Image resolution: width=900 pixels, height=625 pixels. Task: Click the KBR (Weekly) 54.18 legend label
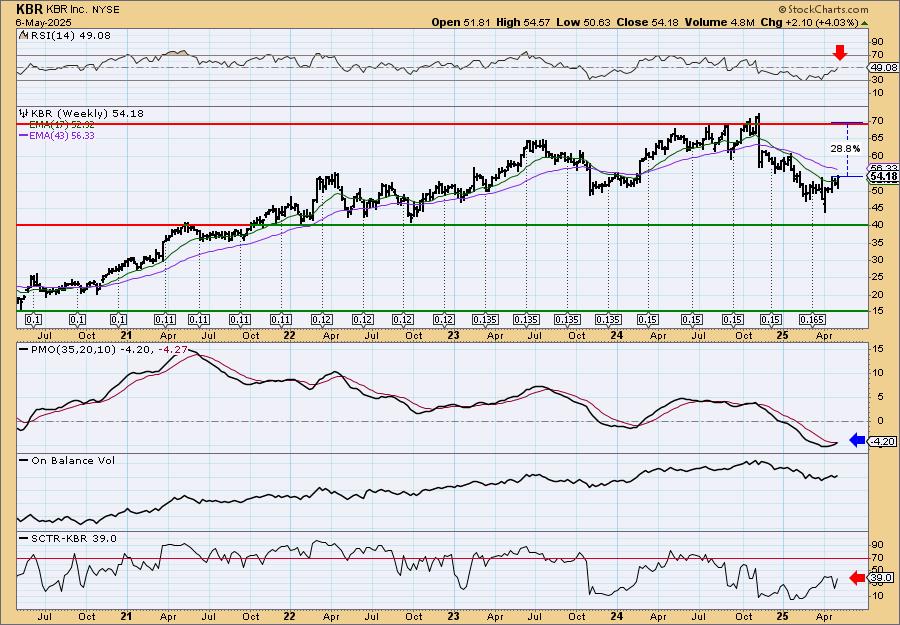[87, 114]
